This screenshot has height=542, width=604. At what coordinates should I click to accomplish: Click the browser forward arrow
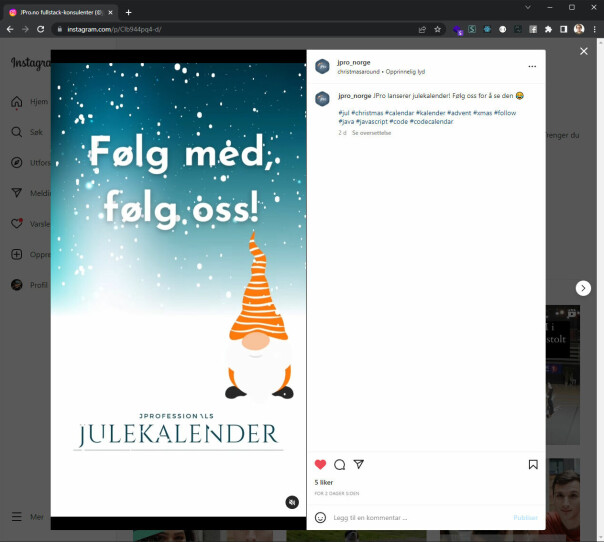coord(25,29)
